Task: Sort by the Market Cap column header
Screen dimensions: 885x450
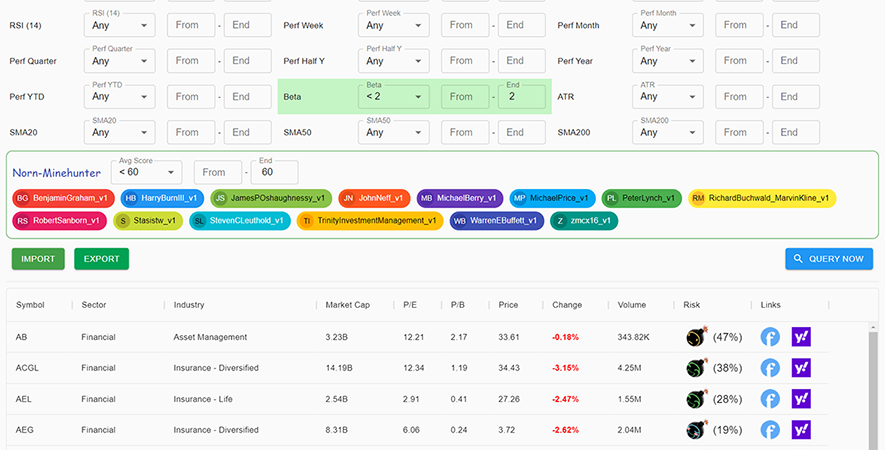Action: pos(347,305)
